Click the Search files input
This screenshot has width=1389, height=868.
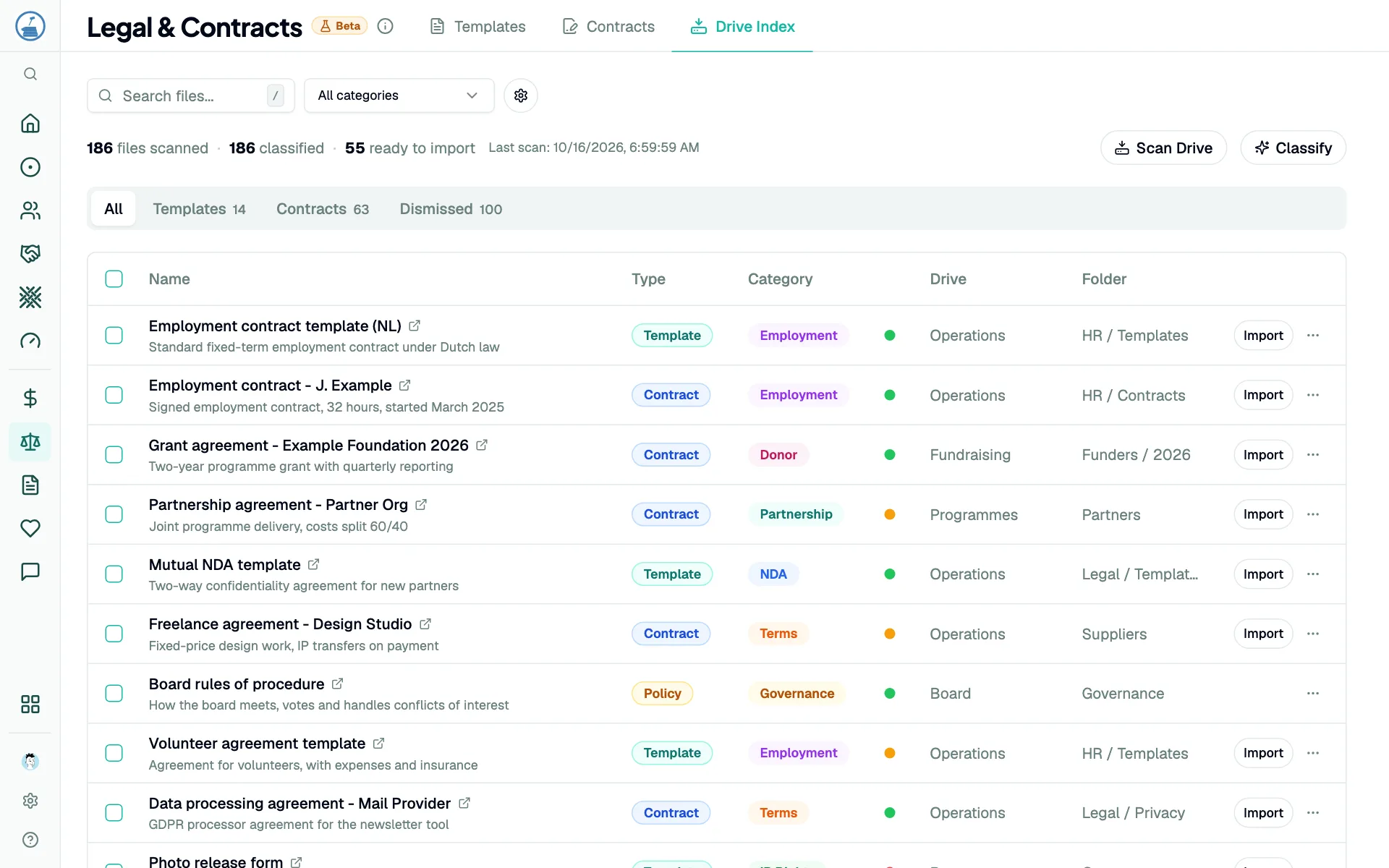tap(191, 95)
